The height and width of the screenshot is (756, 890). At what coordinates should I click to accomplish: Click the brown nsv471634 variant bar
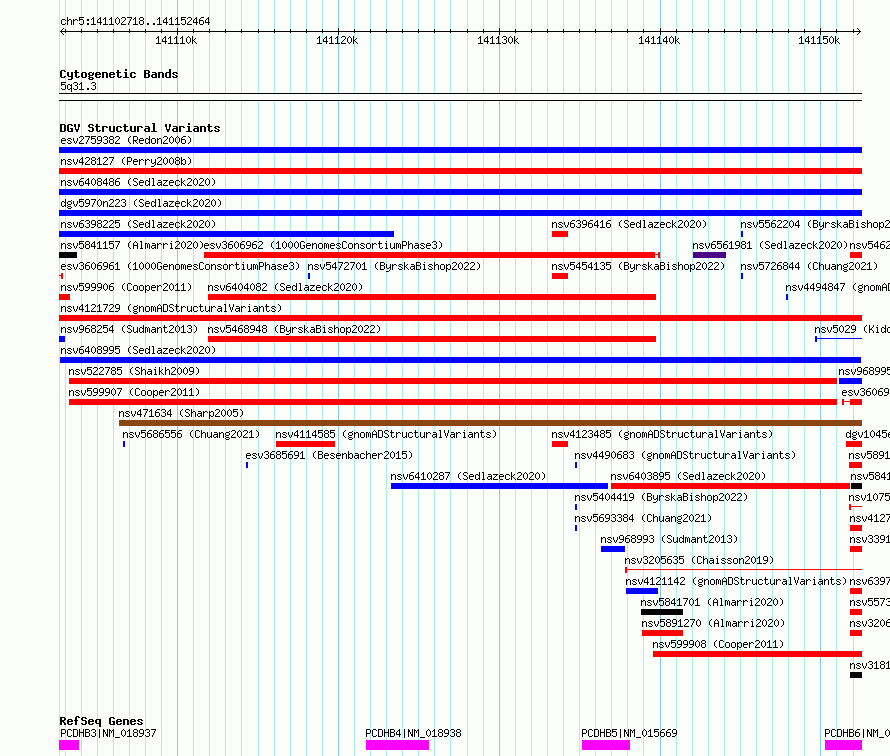pyautogui.click(x=490, y=423)
